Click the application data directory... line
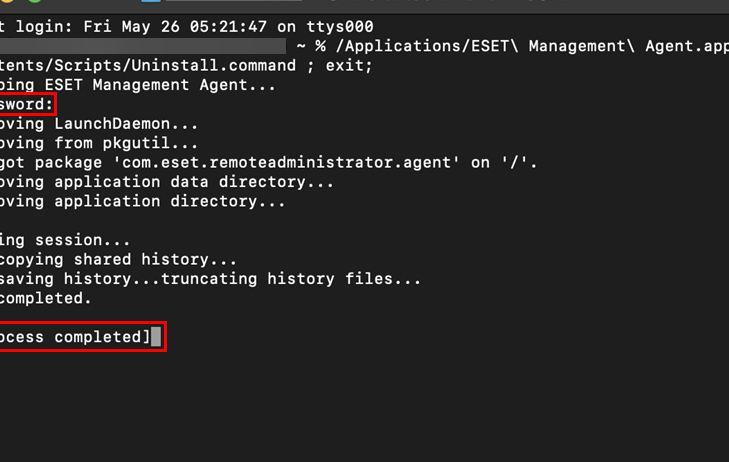The height and width of the screenshot is (462, 729). pyautogui.click(x=190, y=182)
